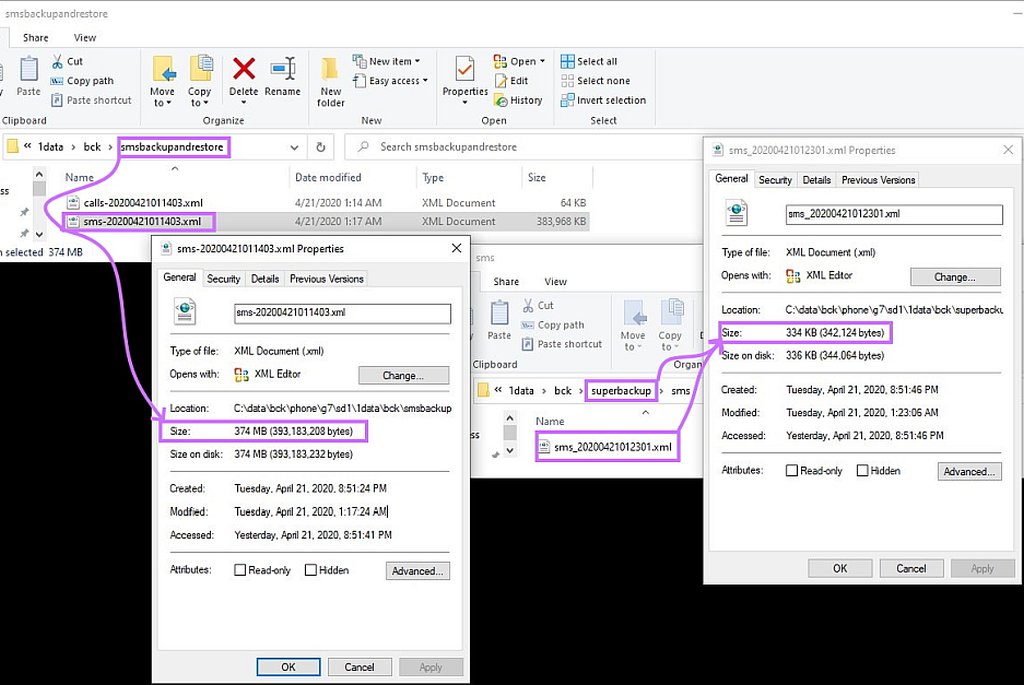Click the 1data breadcrumb in the top address bar
This screenshot has width=1024, height=685.
point(50,147)
